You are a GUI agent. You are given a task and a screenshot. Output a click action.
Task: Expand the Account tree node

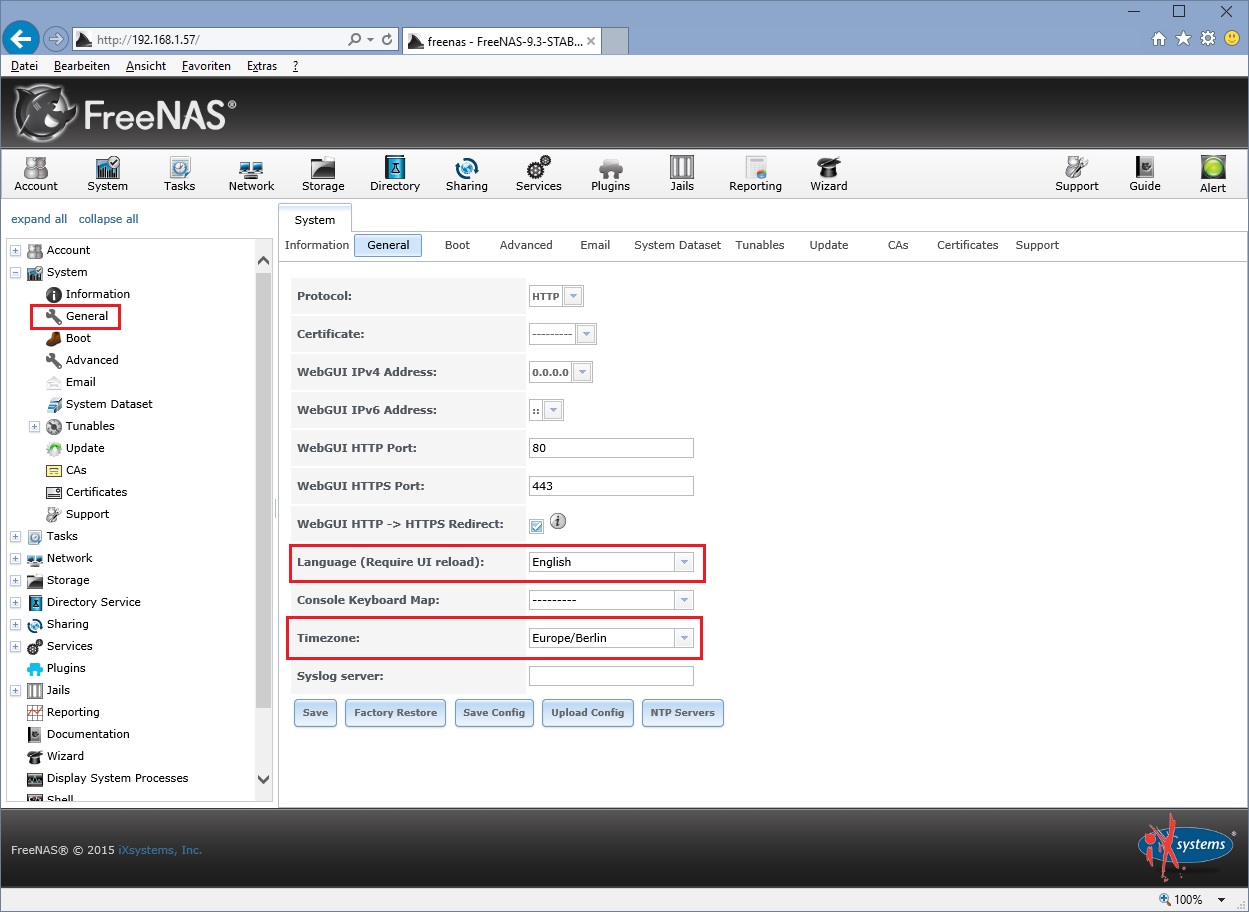pyautogui.click(x=16, y=250)
